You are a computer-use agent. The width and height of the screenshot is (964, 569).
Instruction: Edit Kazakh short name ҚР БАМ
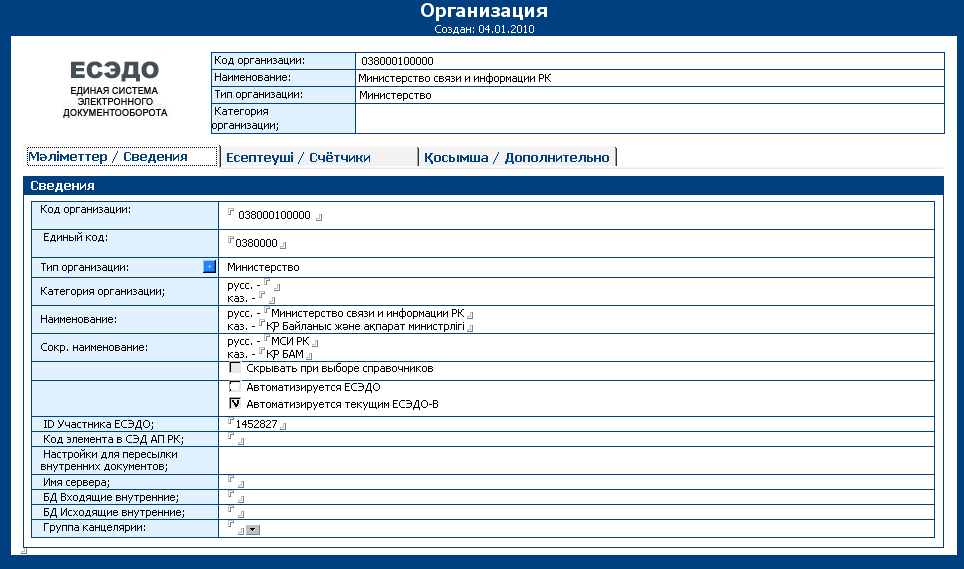tap(285, 355)
